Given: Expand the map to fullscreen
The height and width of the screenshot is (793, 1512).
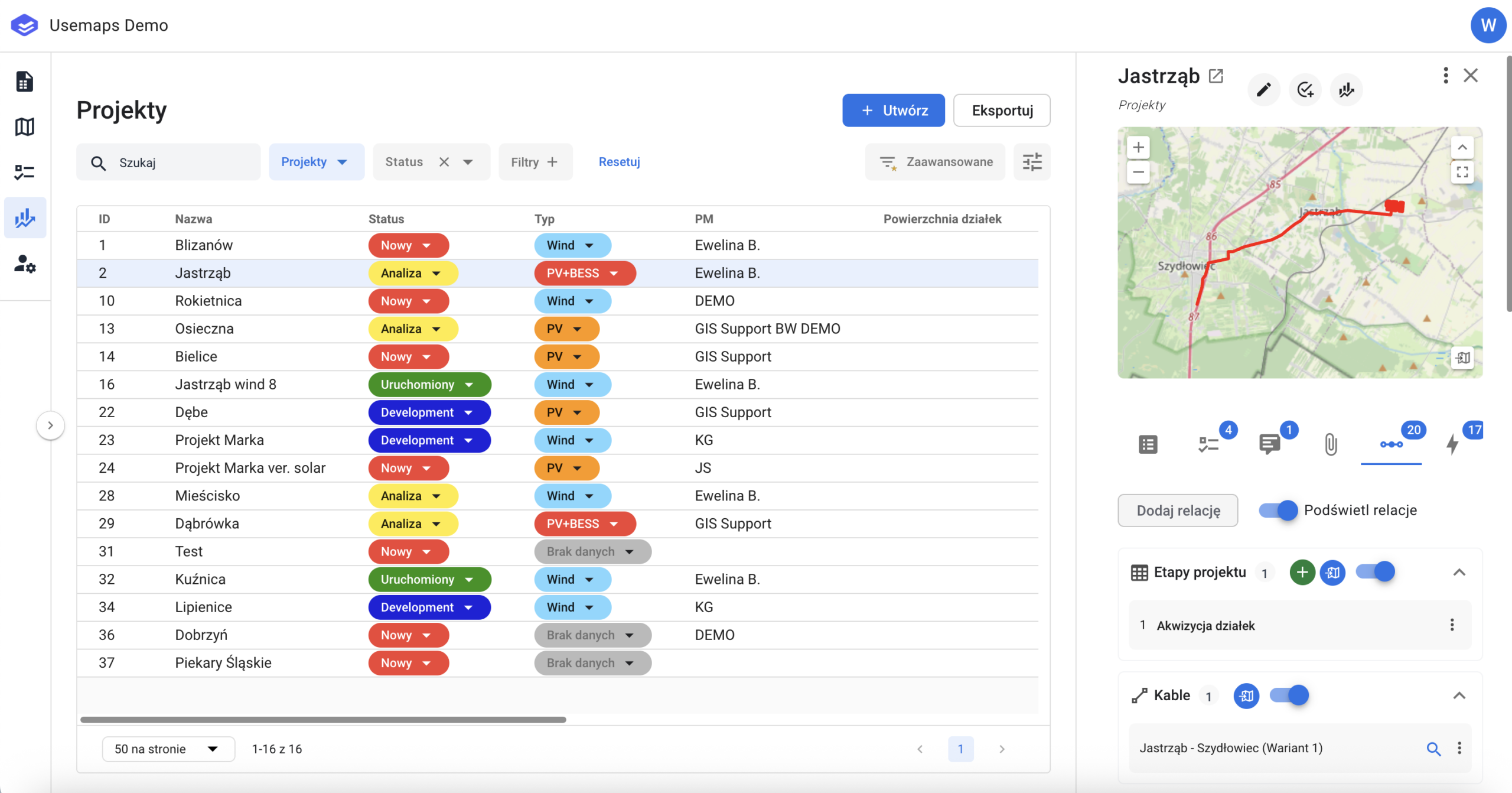Looking at the screenshot, I should click(1462, 172).
